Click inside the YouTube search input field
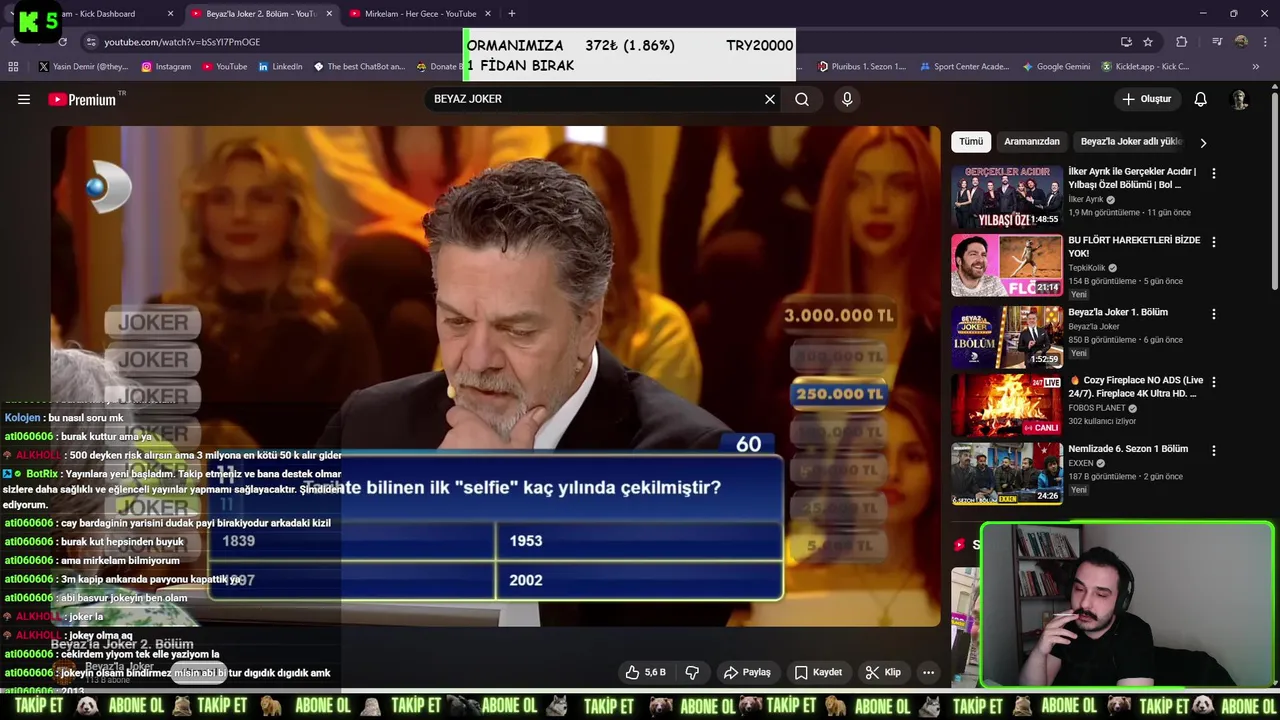Viewport: 1280px width, 720px height. click(595, 99)
